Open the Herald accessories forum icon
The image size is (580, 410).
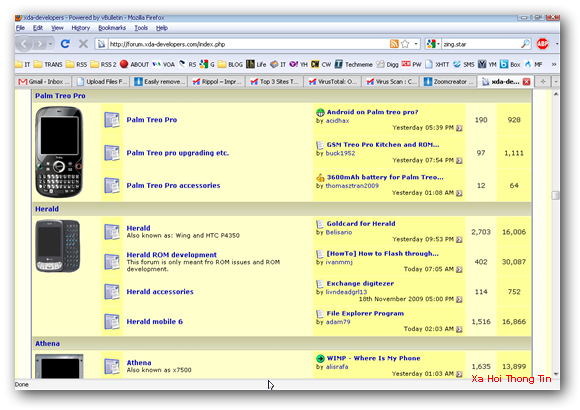click(112, 292)
